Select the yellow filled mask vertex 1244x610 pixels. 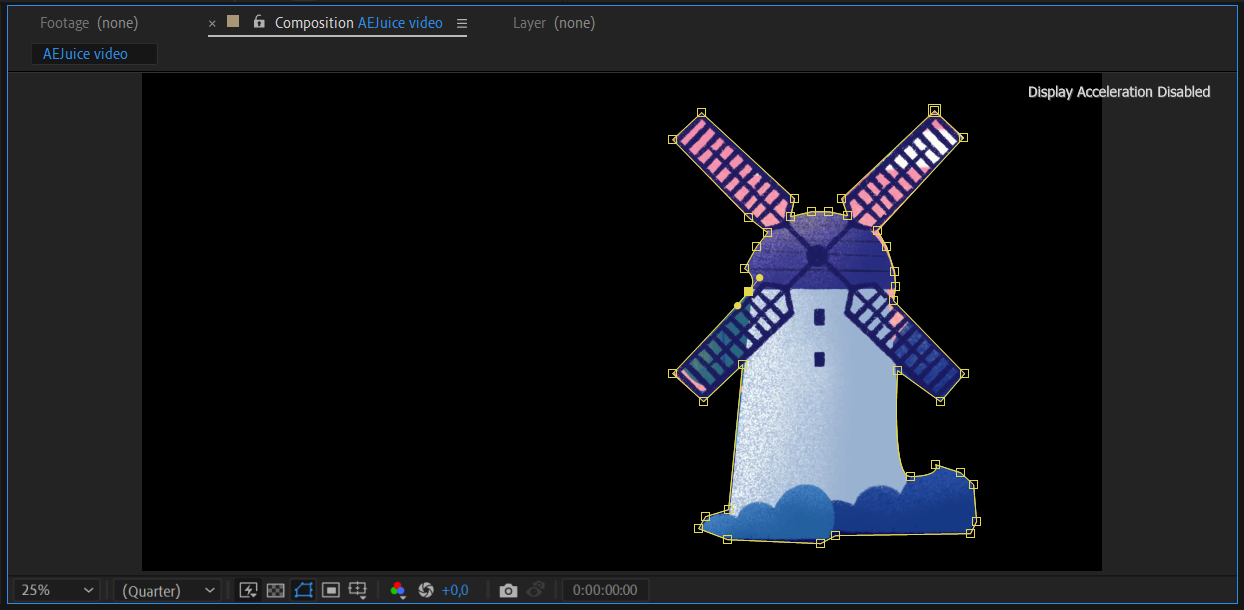point(748,292)
